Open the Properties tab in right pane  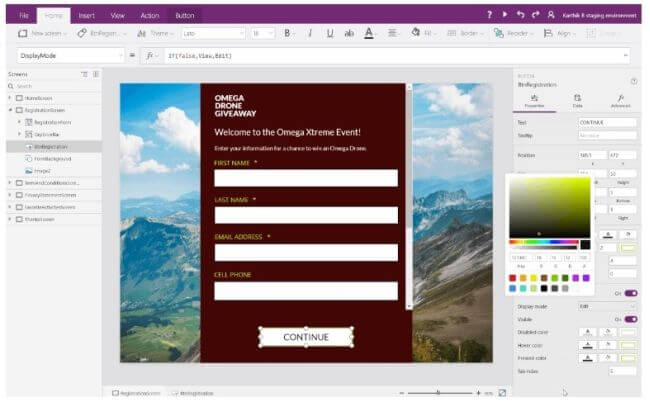tap(534, 101)
